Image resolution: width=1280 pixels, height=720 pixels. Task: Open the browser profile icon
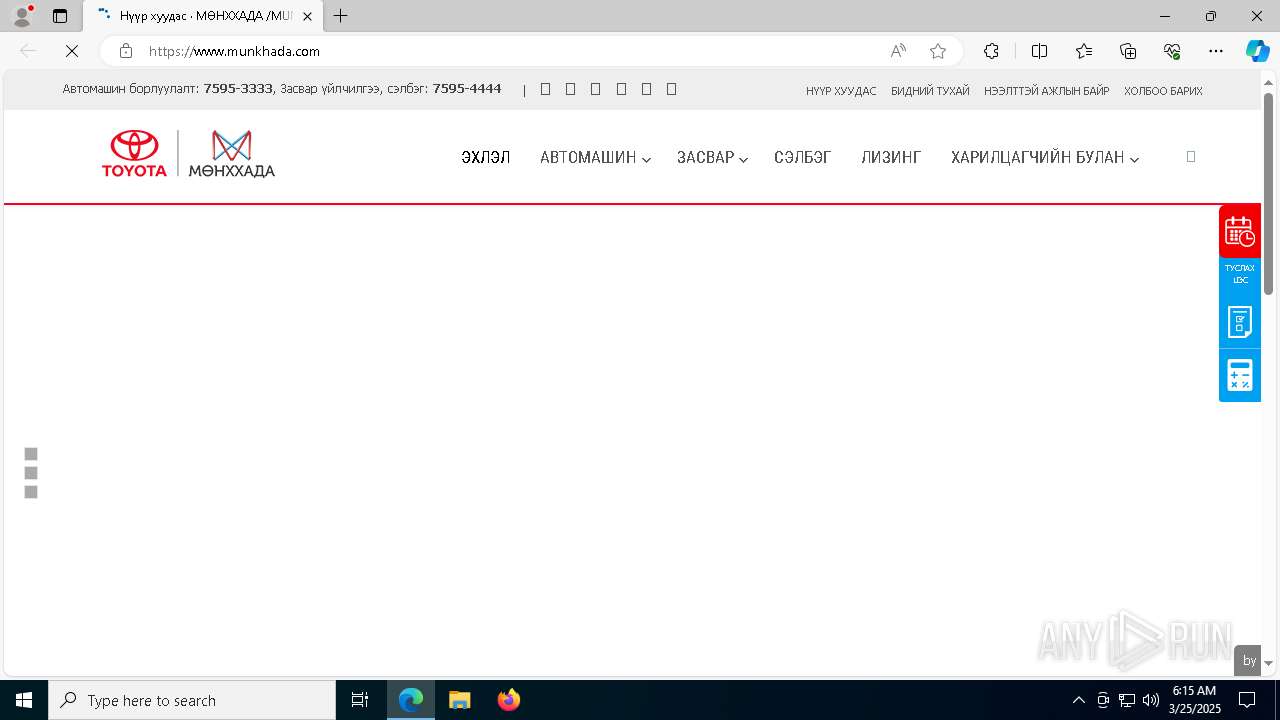(22, 16)
